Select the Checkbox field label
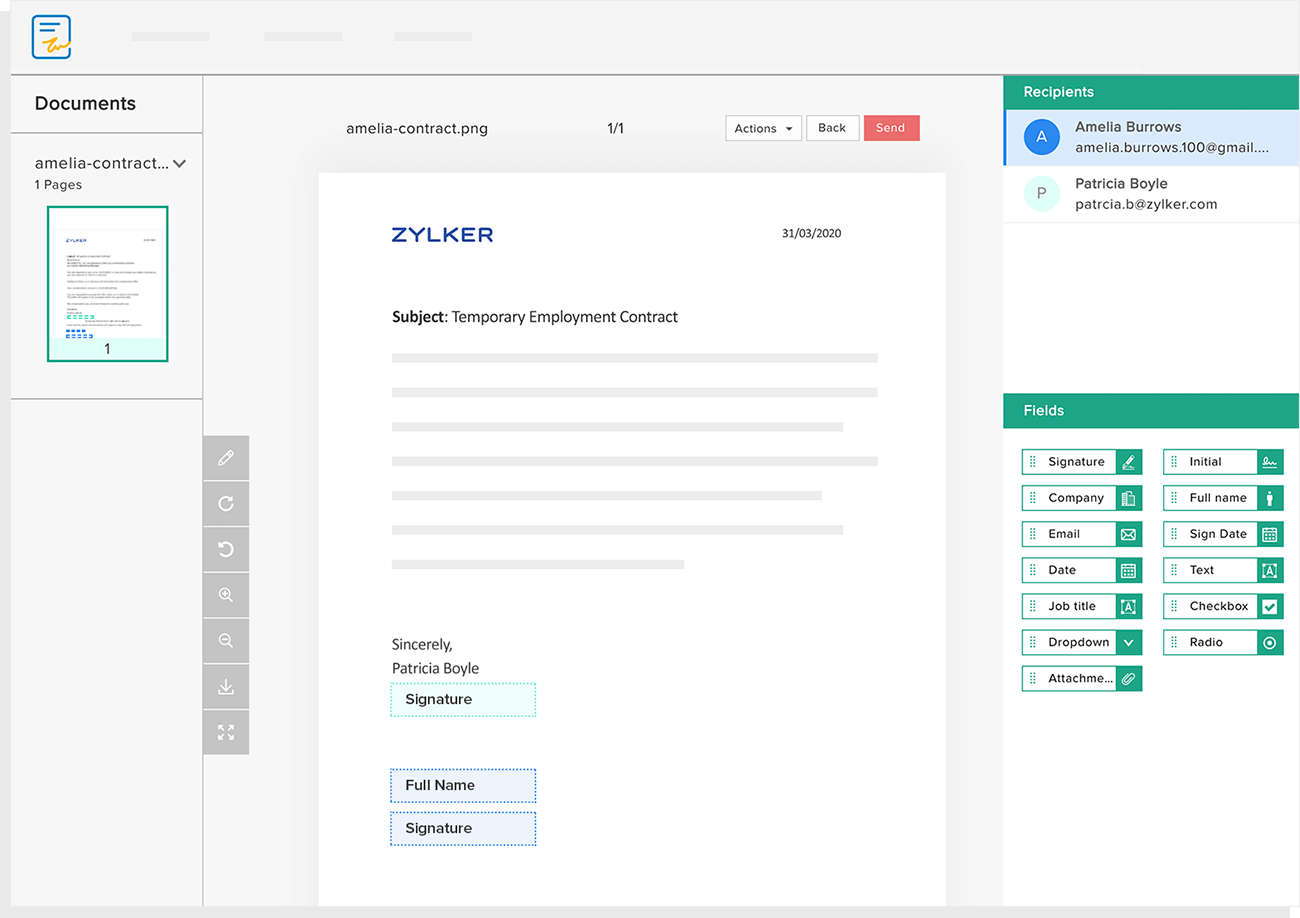 click(x=1219, y=606)
